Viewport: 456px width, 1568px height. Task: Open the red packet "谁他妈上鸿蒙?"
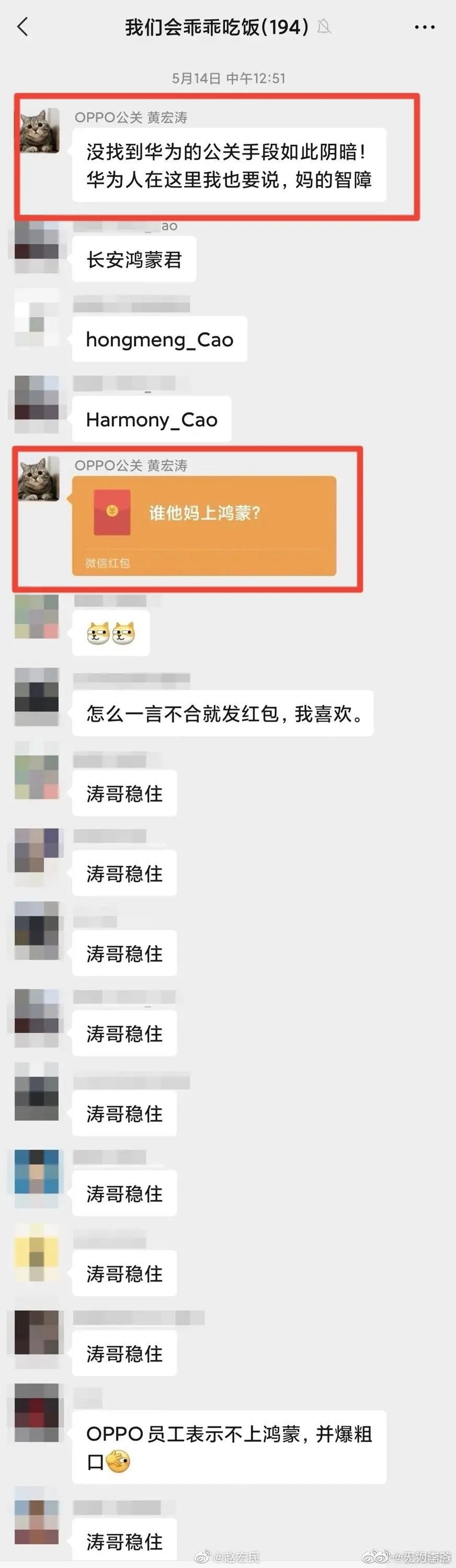pyautogui.click(x=204, y=526)
